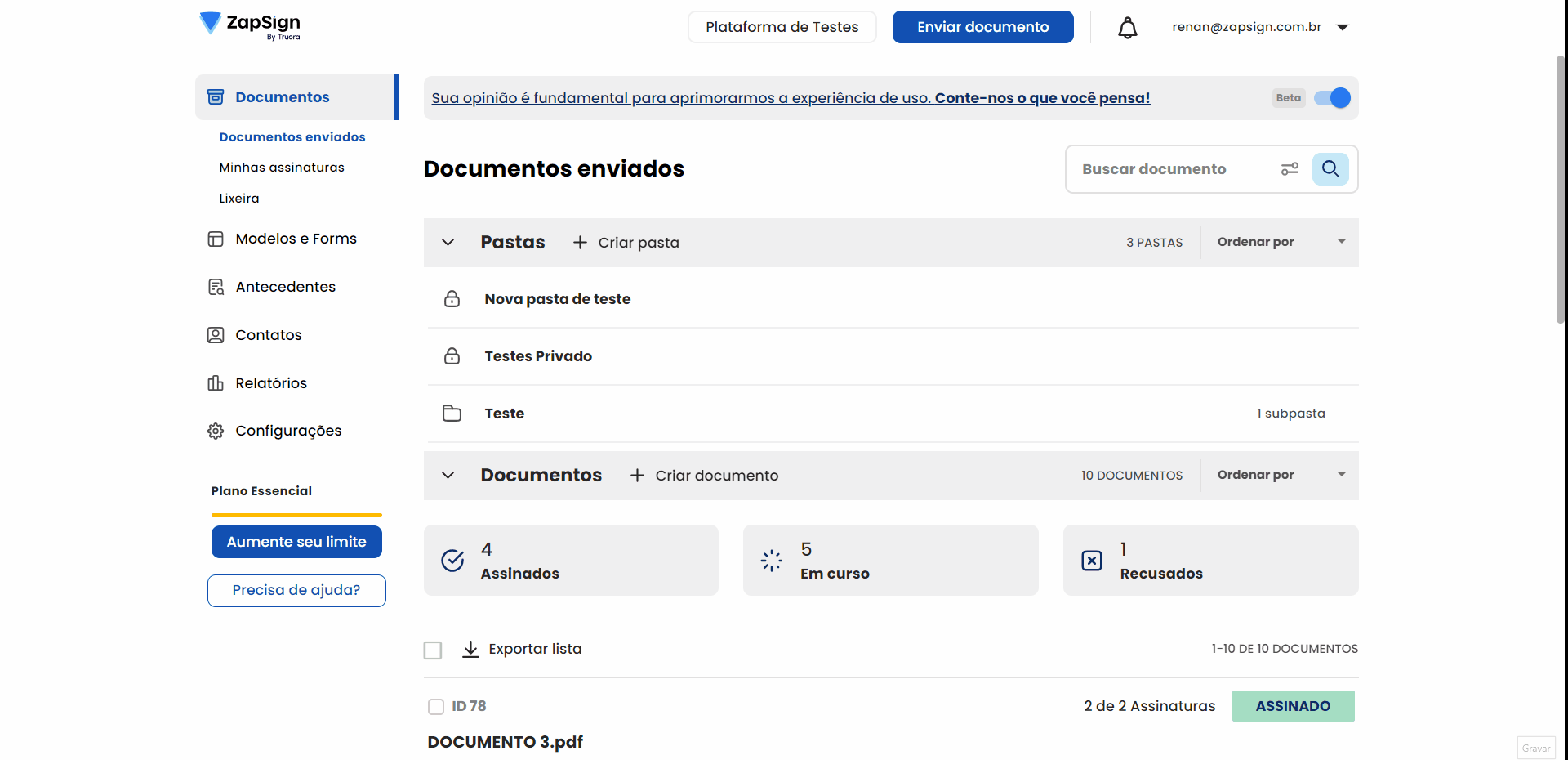Click the search magnifier button
Image resolution: width=1568 pixels, height=760 pixels.
1330,169
